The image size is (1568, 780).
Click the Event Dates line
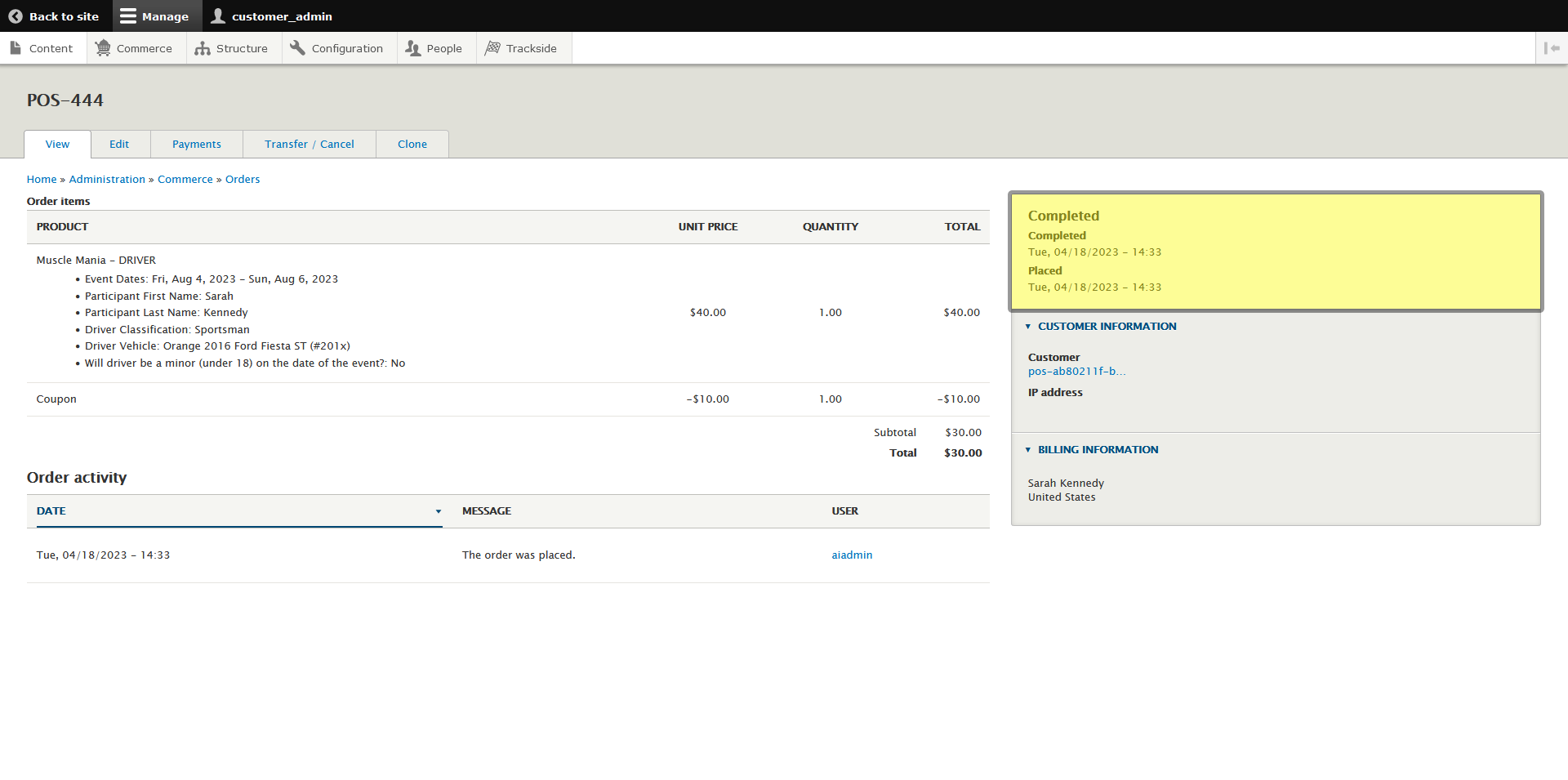pos(212,279)
